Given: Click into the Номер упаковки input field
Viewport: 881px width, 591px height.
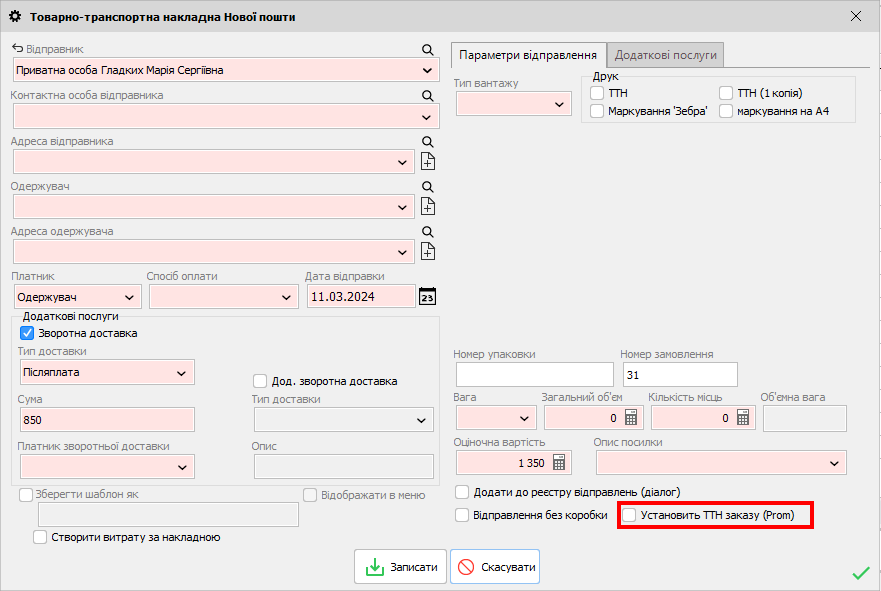Looking at the screenshot, I should click(x=533, y=374).
